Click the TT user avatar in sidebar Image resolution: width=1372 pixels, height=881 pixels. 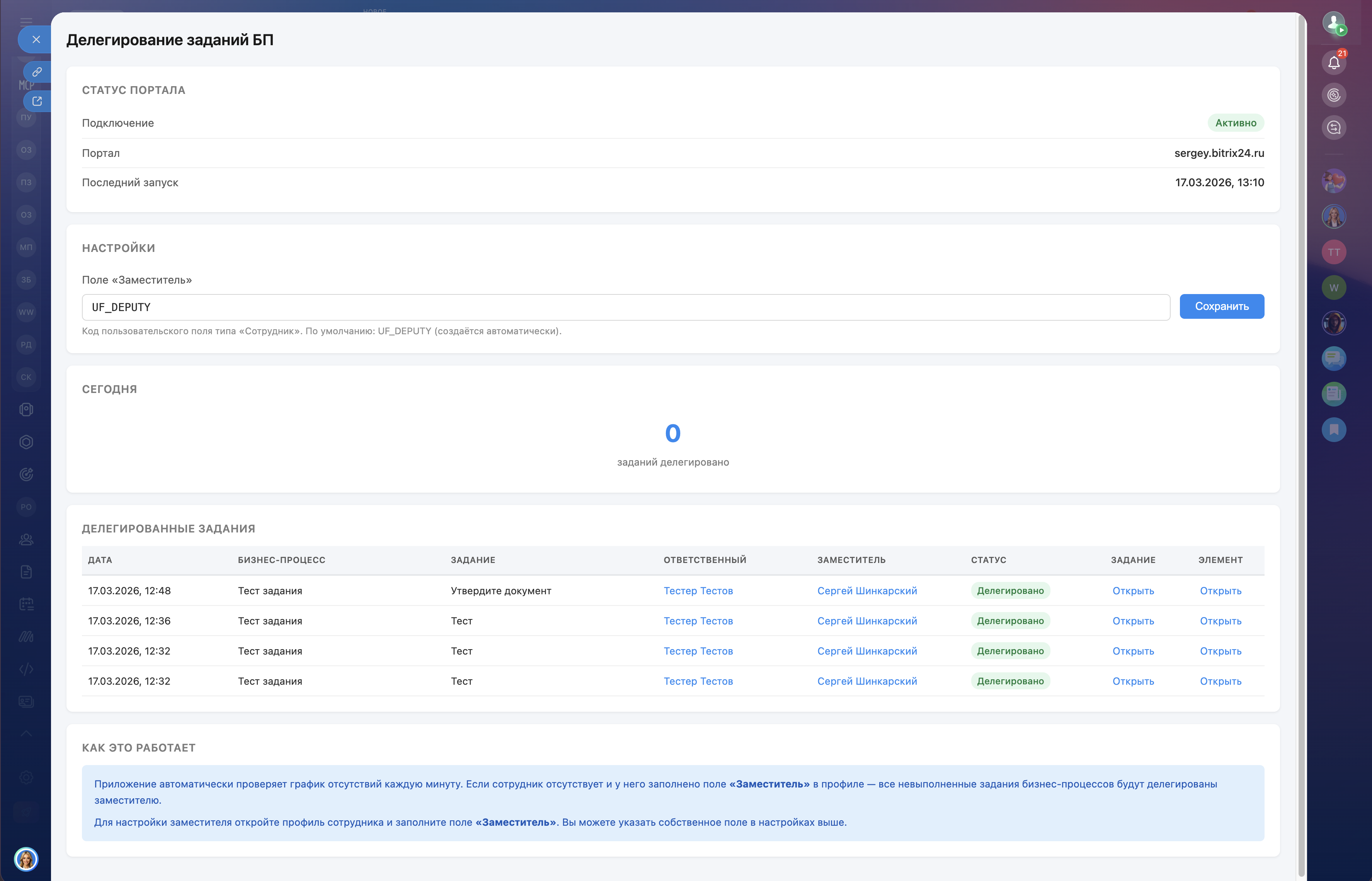coord(1334,252)
